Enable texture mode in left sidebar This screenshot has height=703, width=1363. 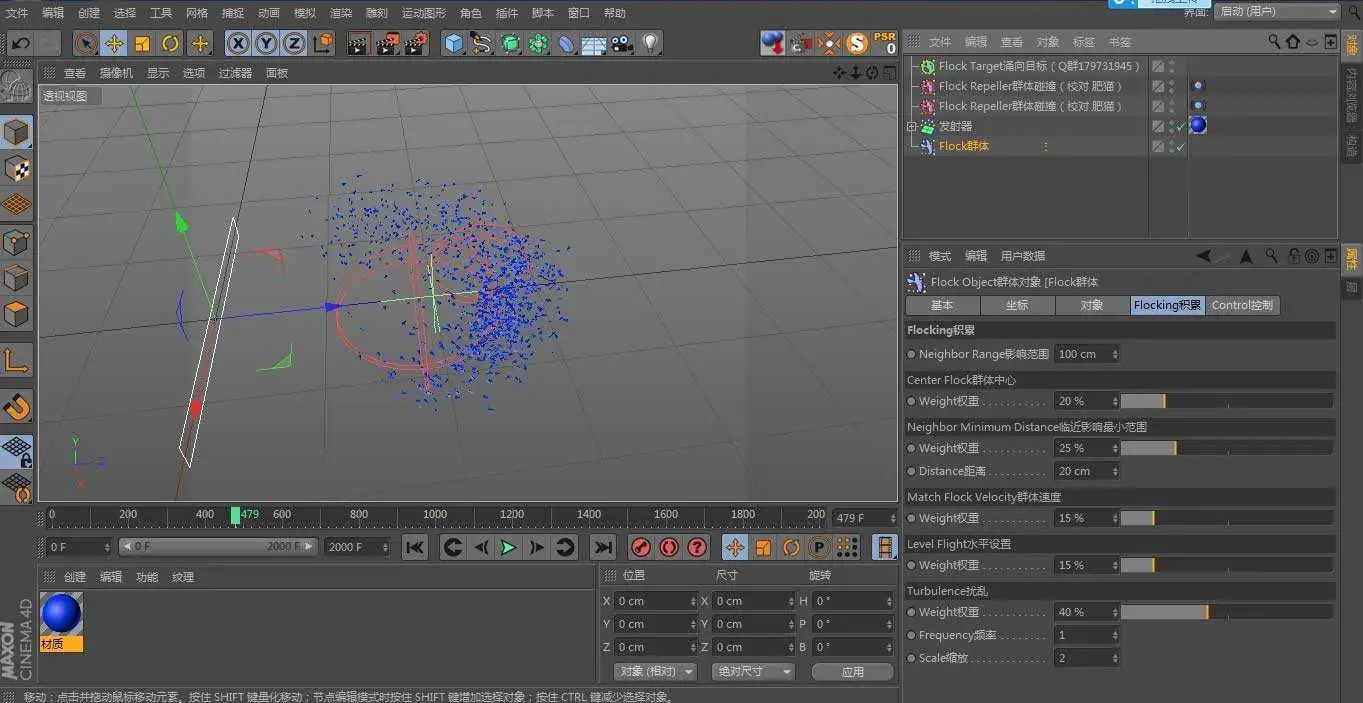[x=17, y=169]
